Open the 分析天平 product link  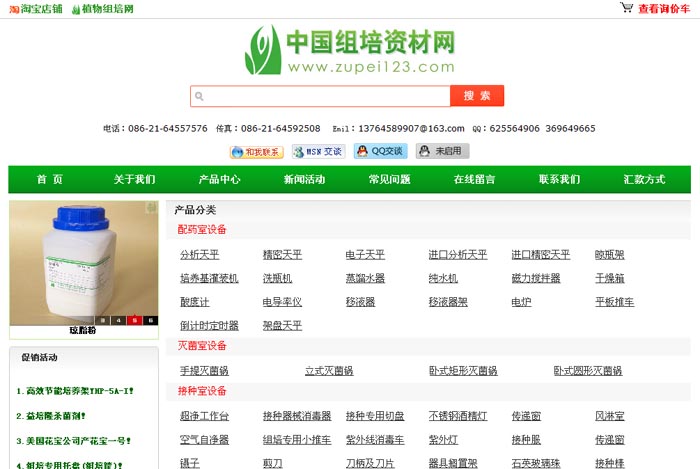[x=199, y=255]
